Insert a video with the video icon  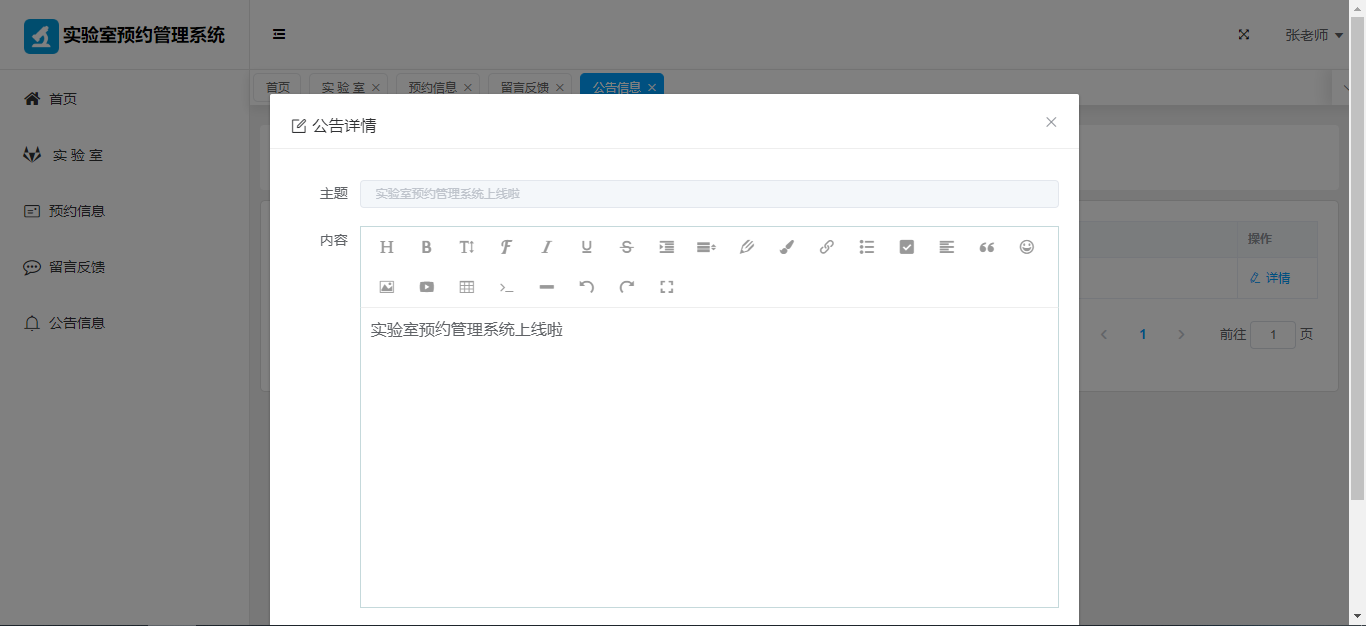click(x=427, y=287)
